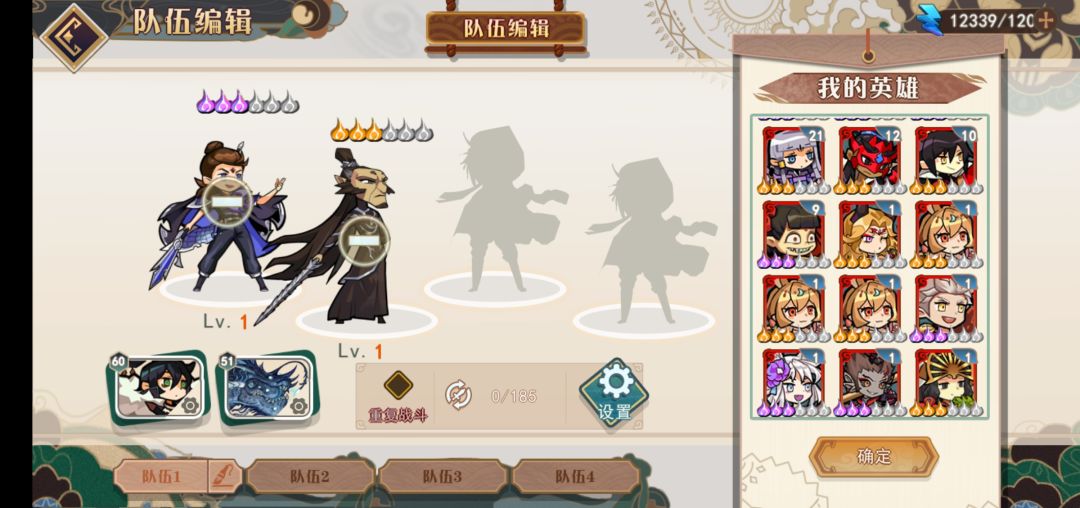1080x508 pixels.
Task: Switch to 队伍2 tab
Action: coord(310,476)
